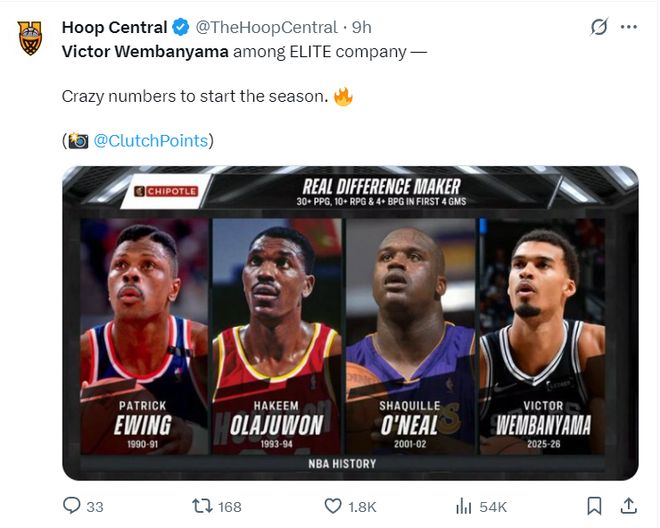The width and height of the screenshot is (660, 528).
Task: Click the Victor Wembanyama image panel
Action: pyautogui.click(x=543, y=330)
